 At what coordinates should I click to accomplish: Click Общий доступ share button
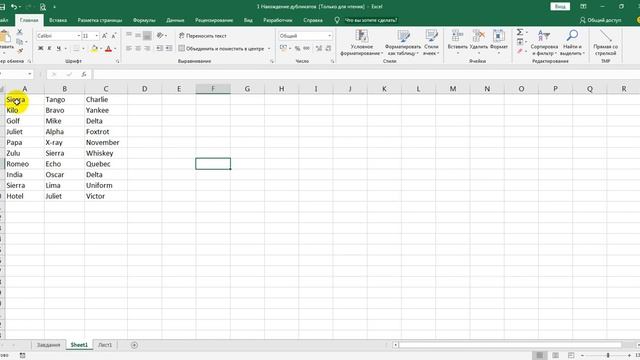(x=601, y=20)
